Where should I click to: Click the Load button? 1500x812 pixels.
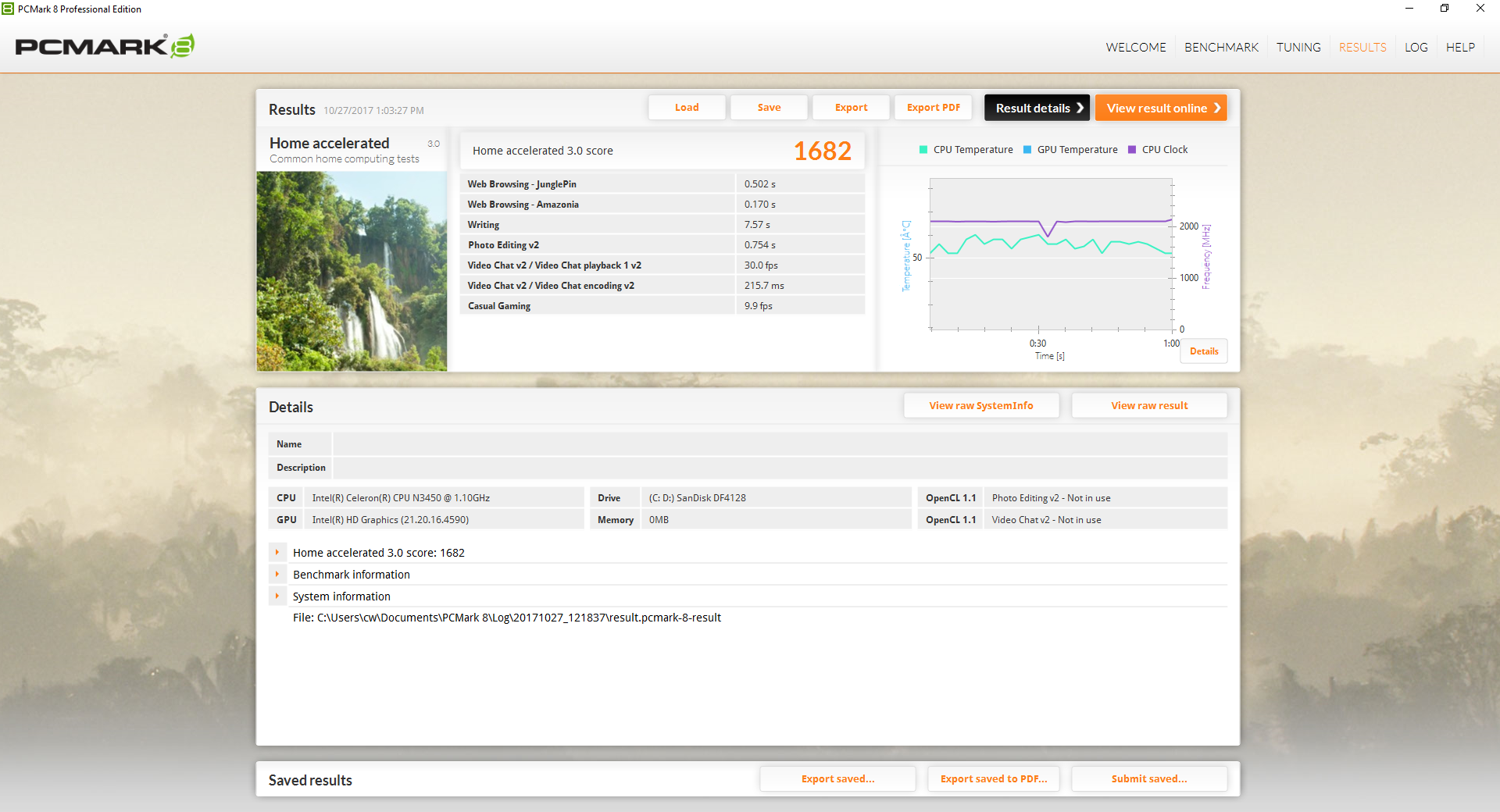pos(687,108)
